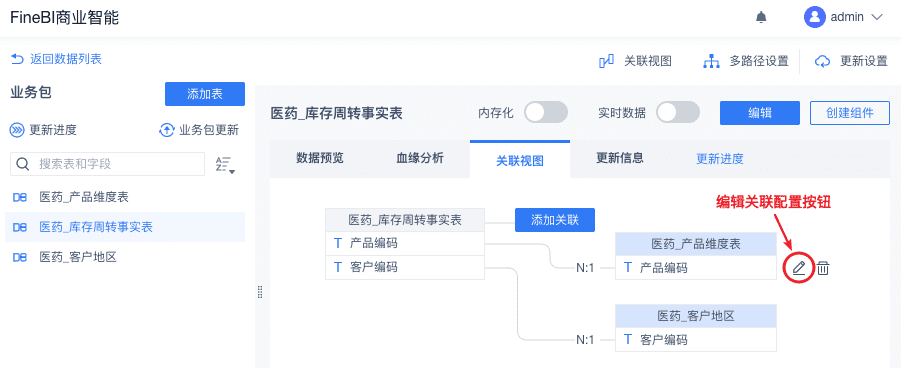The width and height of the screenshot is (901, 368).
Task: Open the admin user dropdown
Action: 842,17
